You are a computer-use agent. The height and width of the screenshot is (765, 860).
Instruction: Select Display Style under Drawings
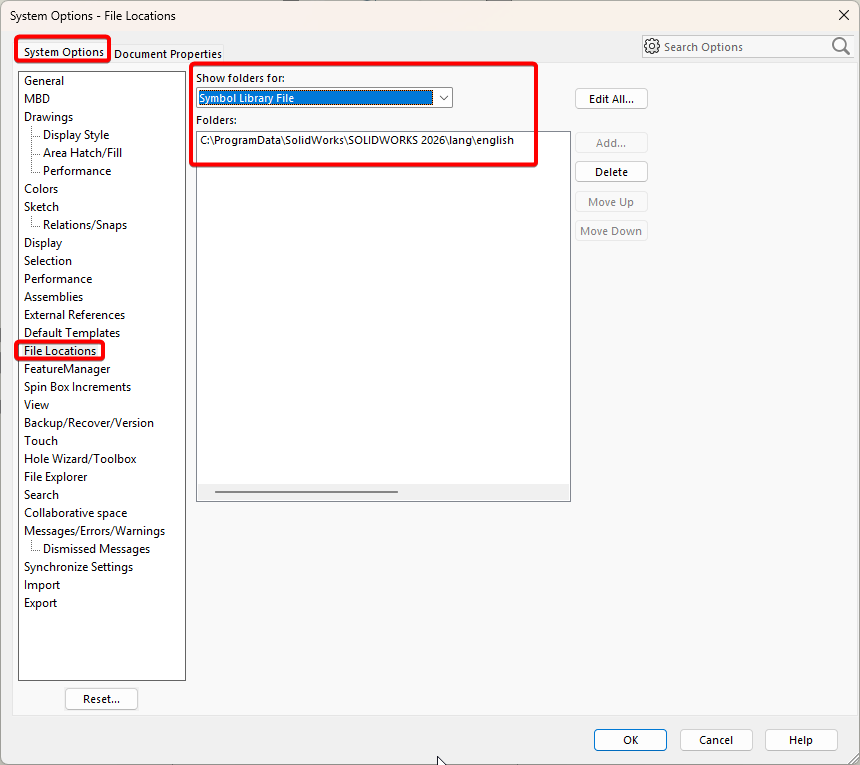point(76,135)
